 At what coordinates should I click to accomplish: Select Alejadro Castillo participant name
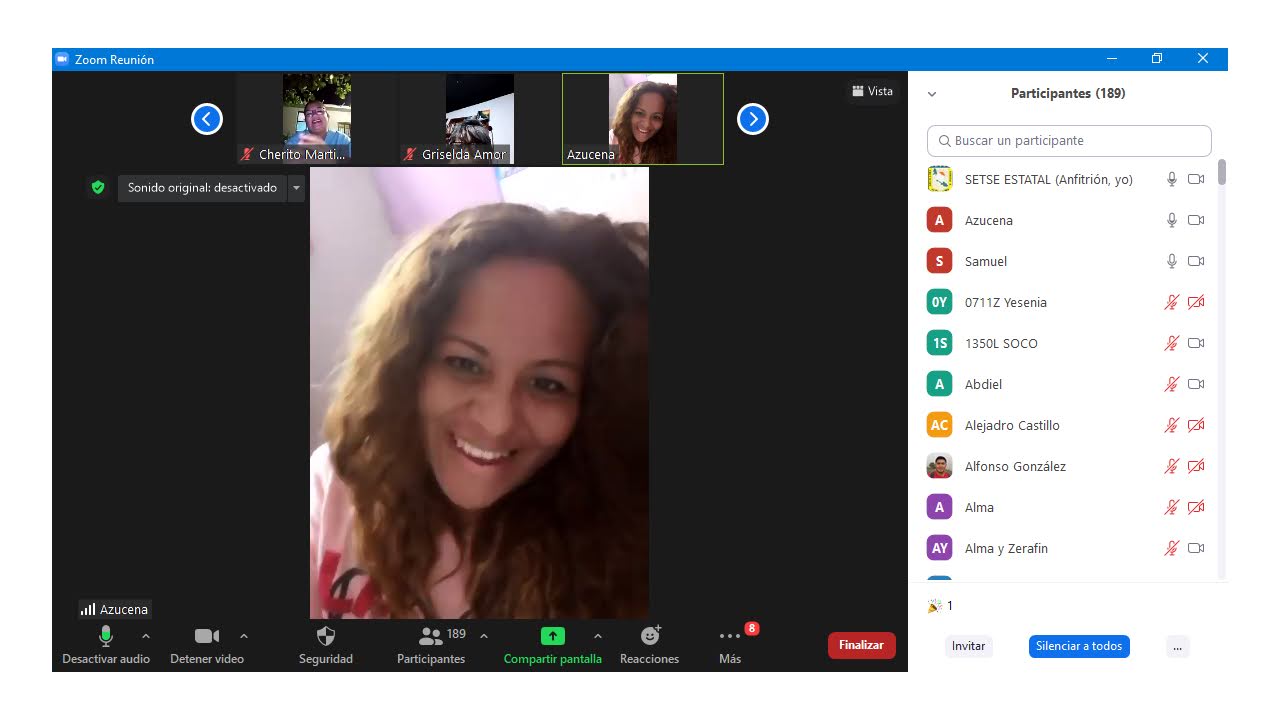[x=1012, y=426]
